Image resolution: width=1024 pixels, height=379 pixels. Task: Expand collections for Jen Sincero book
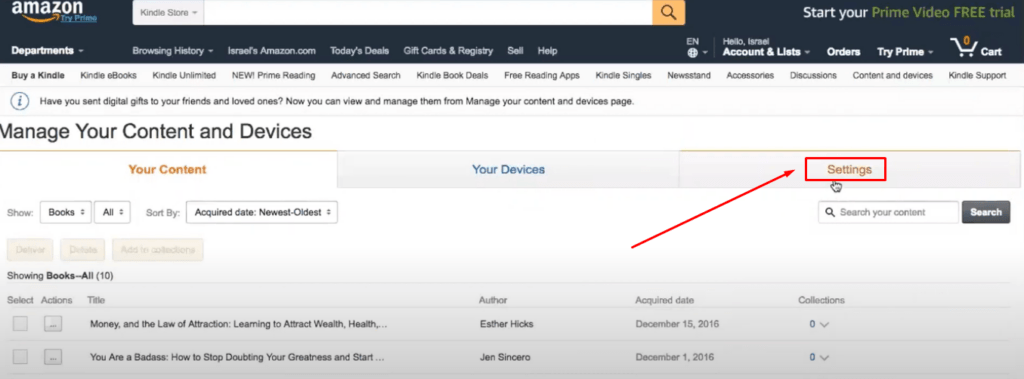pos(819,357)
